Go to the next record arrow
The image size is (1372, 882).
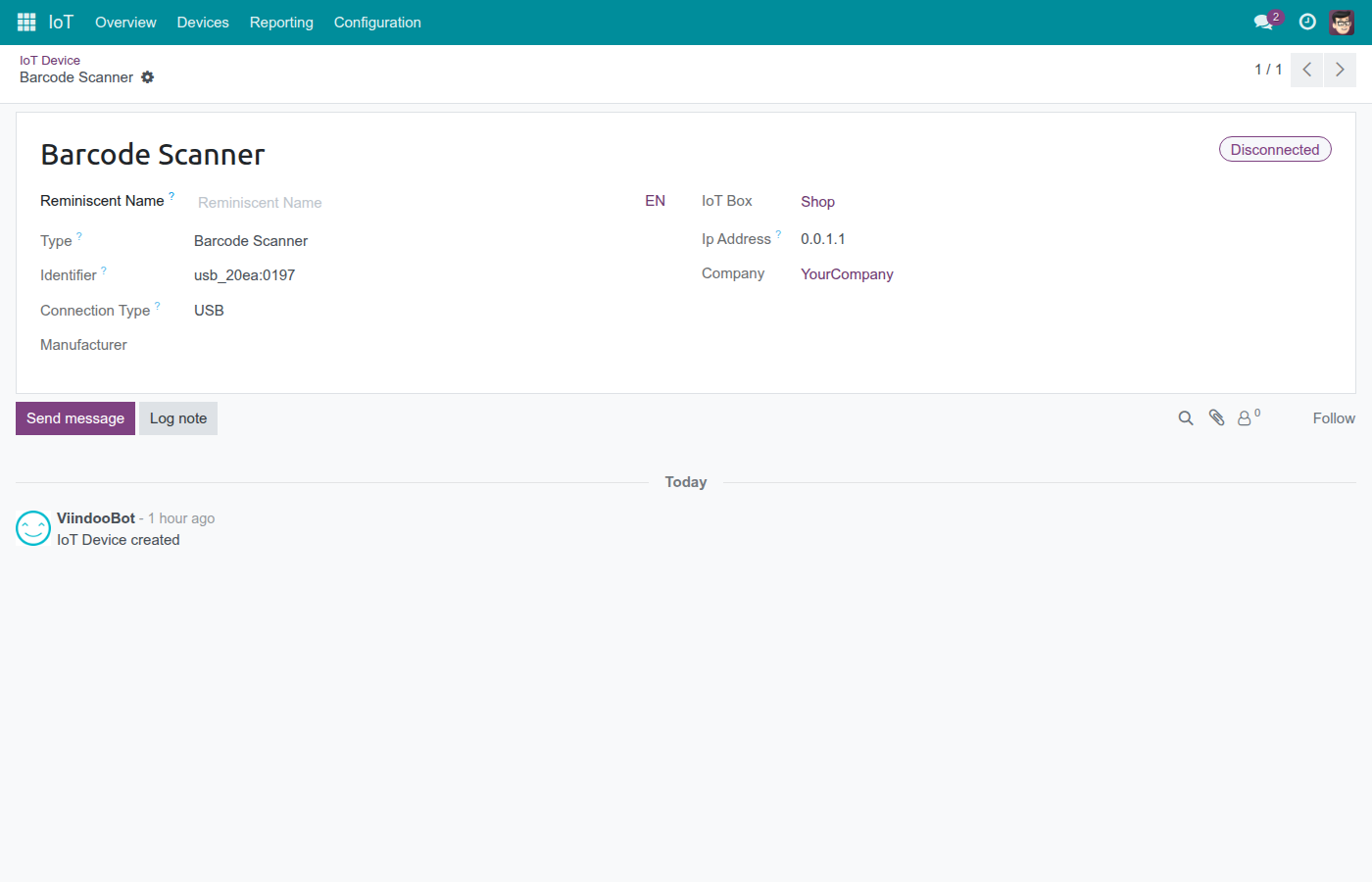(1340, 70)
